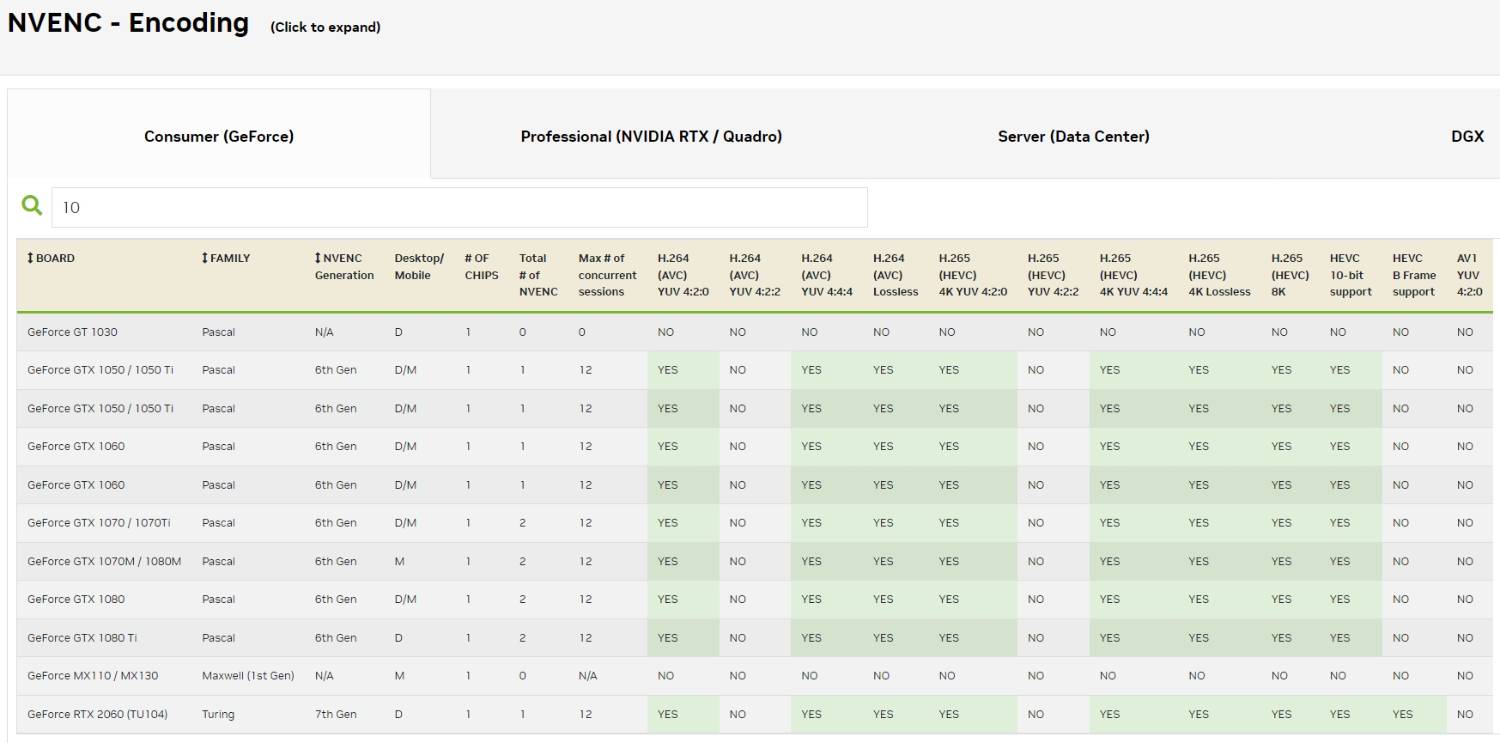Click the green search magnifier icon

coord(33,206)
